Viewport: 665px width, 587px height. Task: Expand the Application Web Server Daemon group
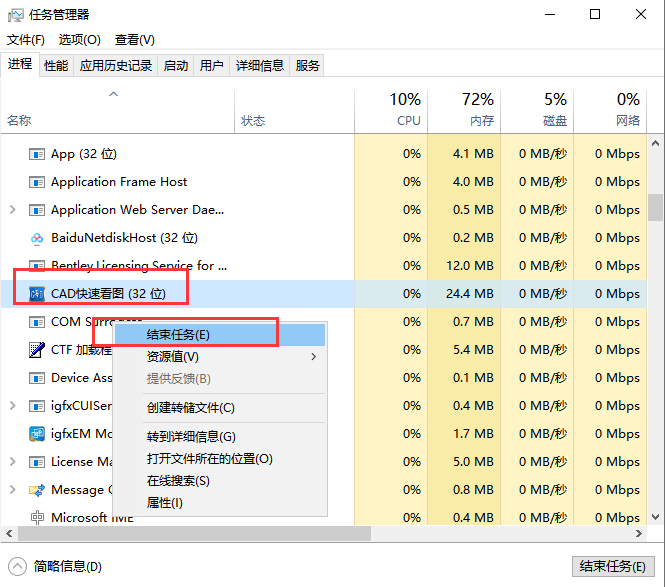tap(12, 210)
